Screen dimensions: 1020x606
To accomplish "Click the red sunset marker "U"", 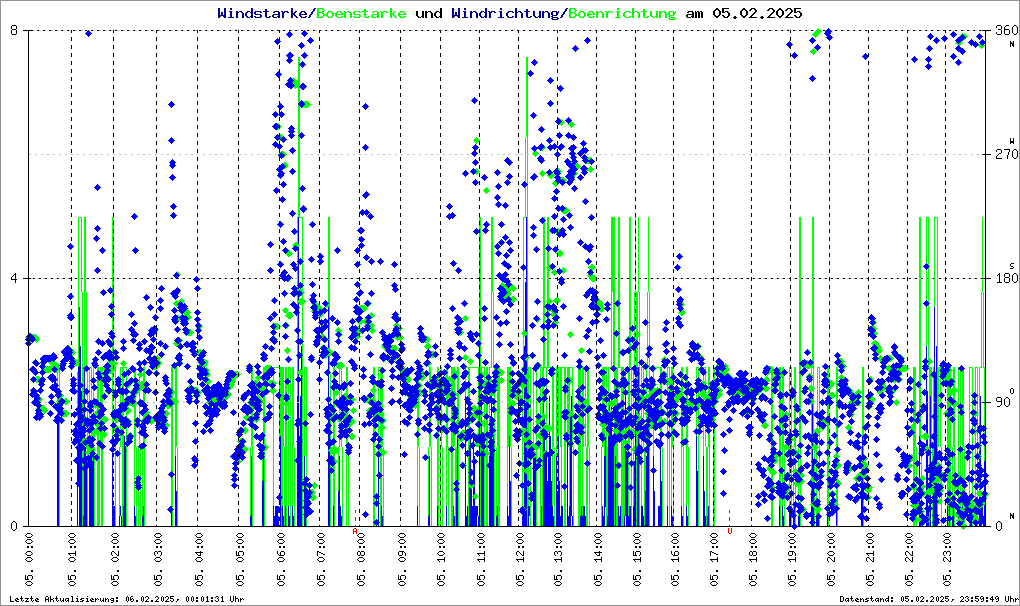I will pos(730,532).
